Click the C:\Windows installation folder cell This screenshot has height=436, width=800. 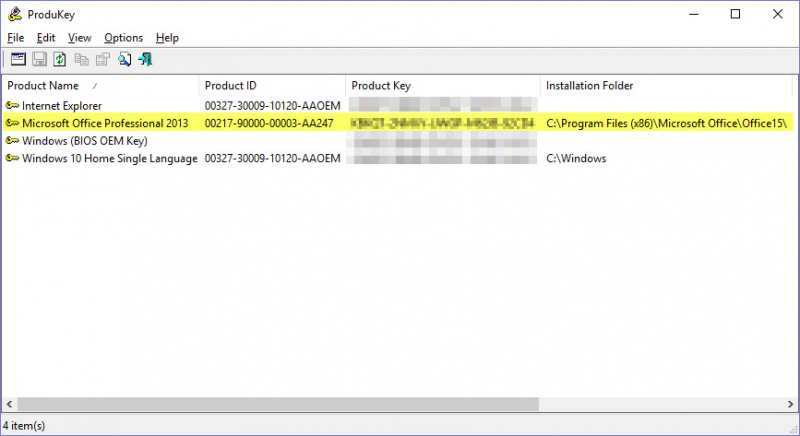tap(576, 158)
